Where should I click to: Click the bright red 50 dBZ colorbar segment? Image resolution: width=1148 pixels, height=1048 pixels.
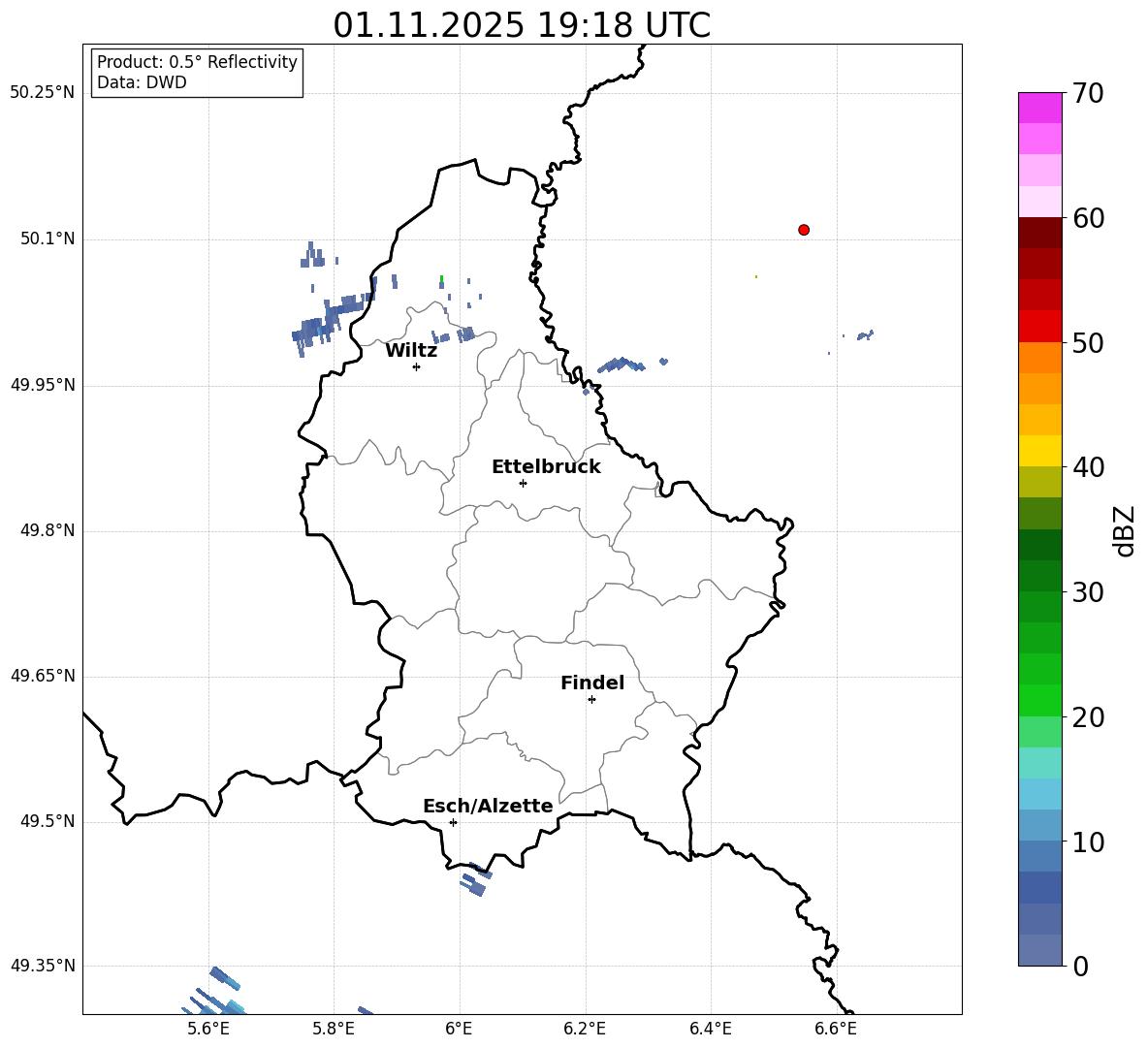(1039, 327)
